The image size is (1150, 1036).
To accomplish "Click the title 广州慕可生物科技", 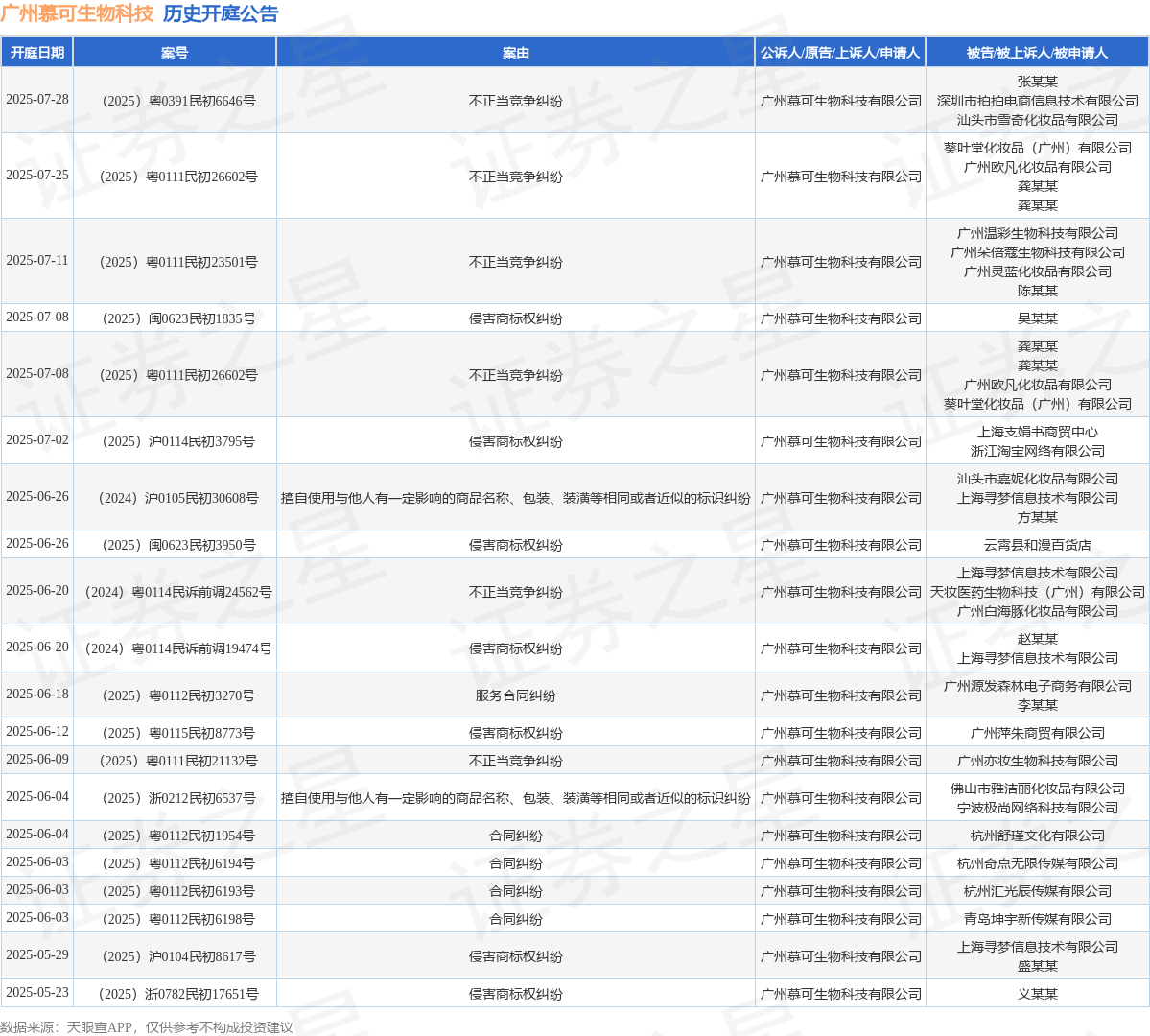I will click(77, 14).
